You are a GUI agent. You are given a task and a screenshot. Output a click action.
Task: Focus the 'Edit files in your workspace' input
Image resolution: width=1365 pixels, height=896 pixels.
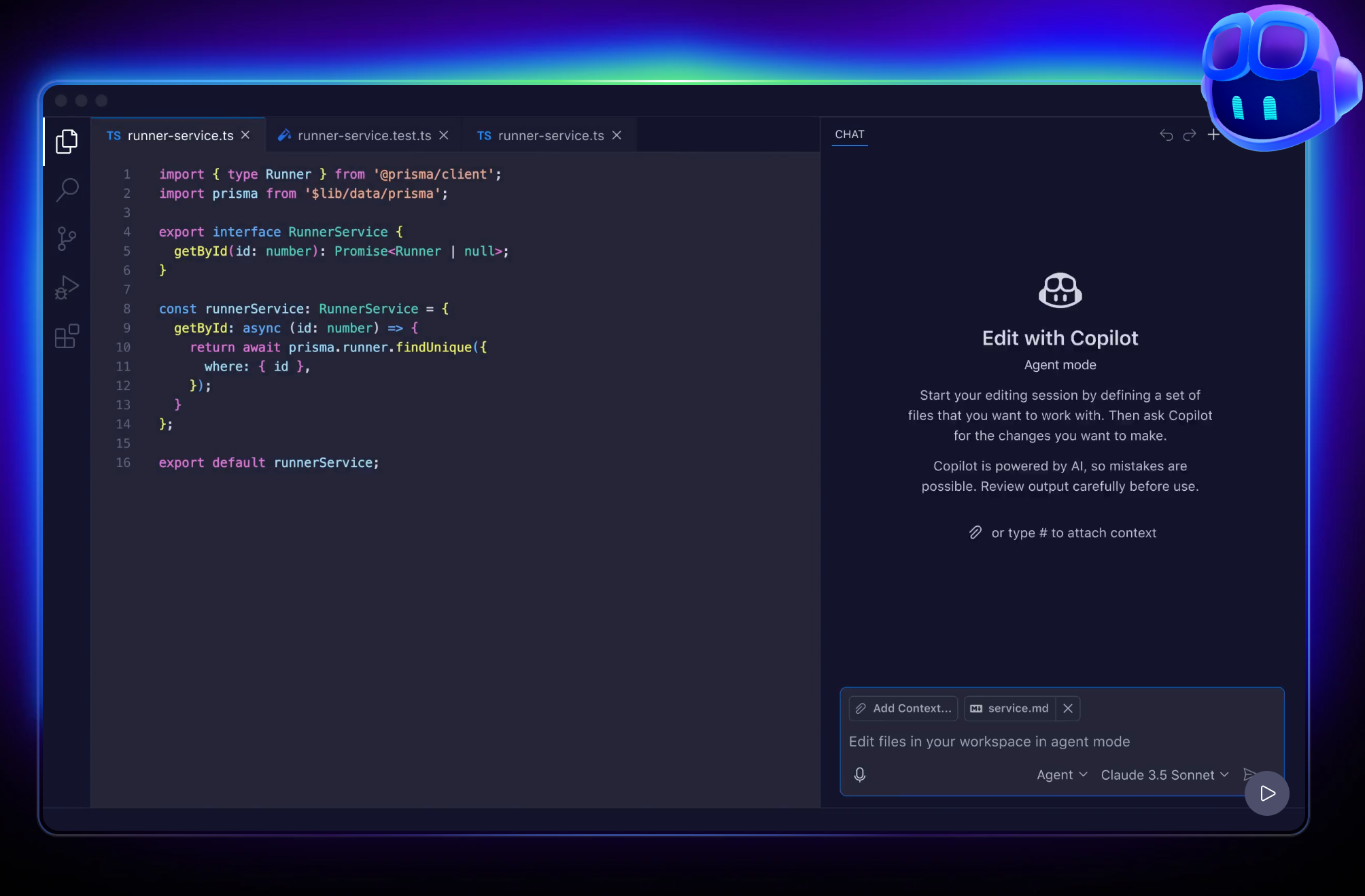point(1061,742)
